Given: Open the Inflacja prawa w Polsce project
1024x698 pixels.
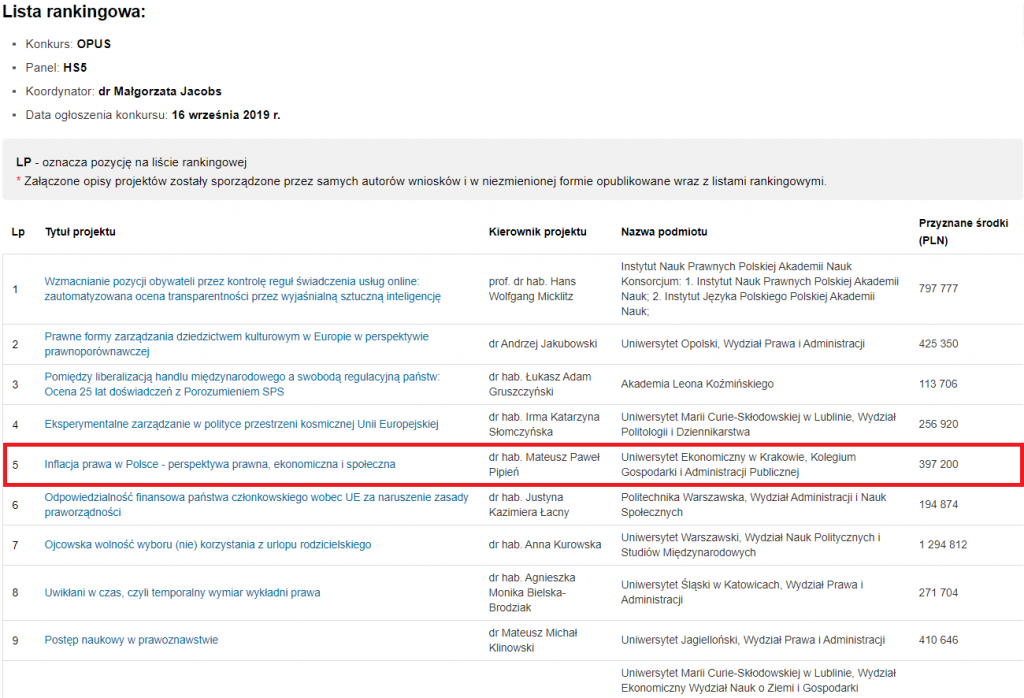Looking at the screenshot, I should coord(220,464).
